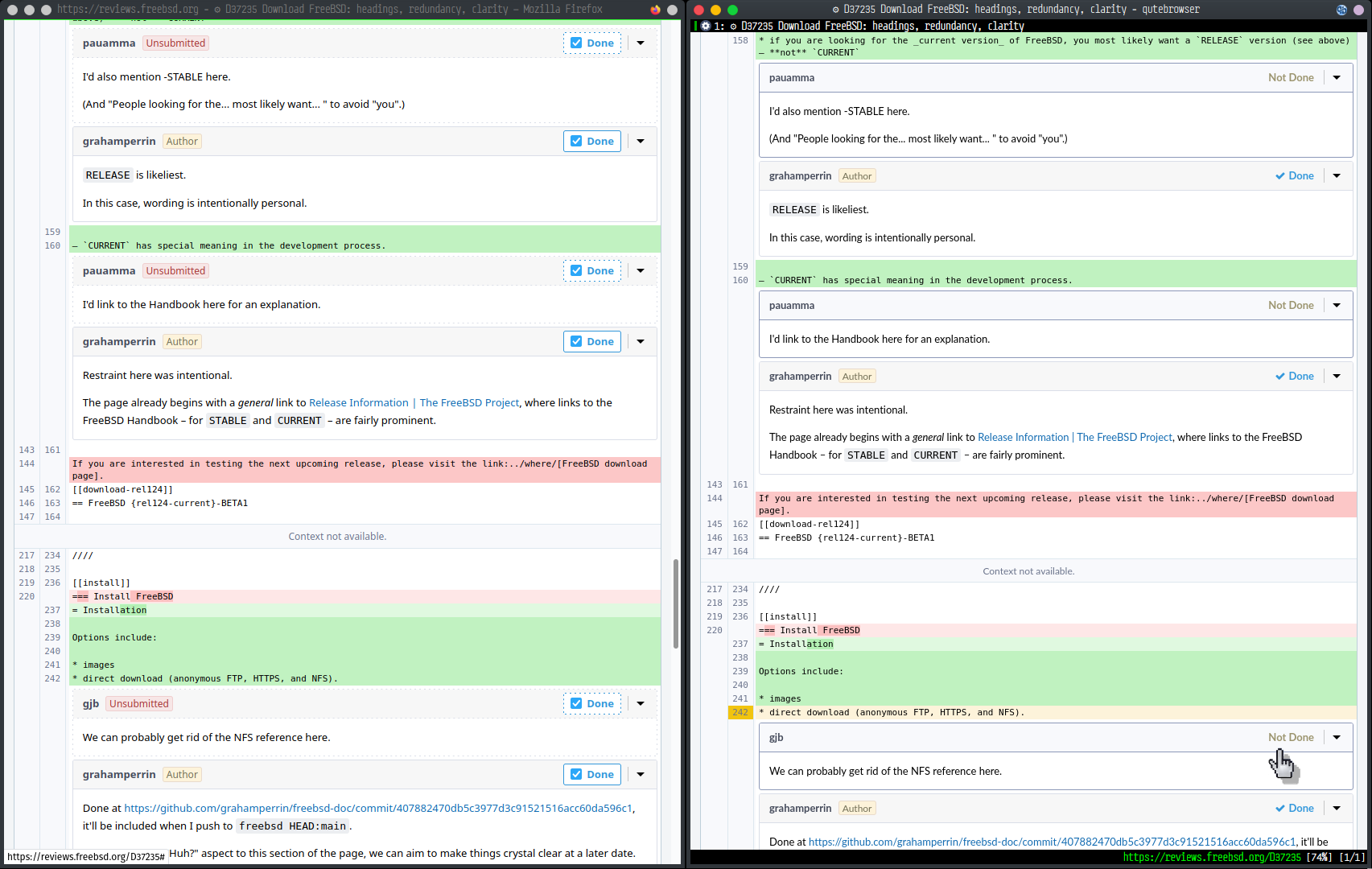Viewport: 1372px width, 869px height.
Task: Mark gjb's comment Not Done button in qutebrowser
Action: click(x=1291, y=738)
